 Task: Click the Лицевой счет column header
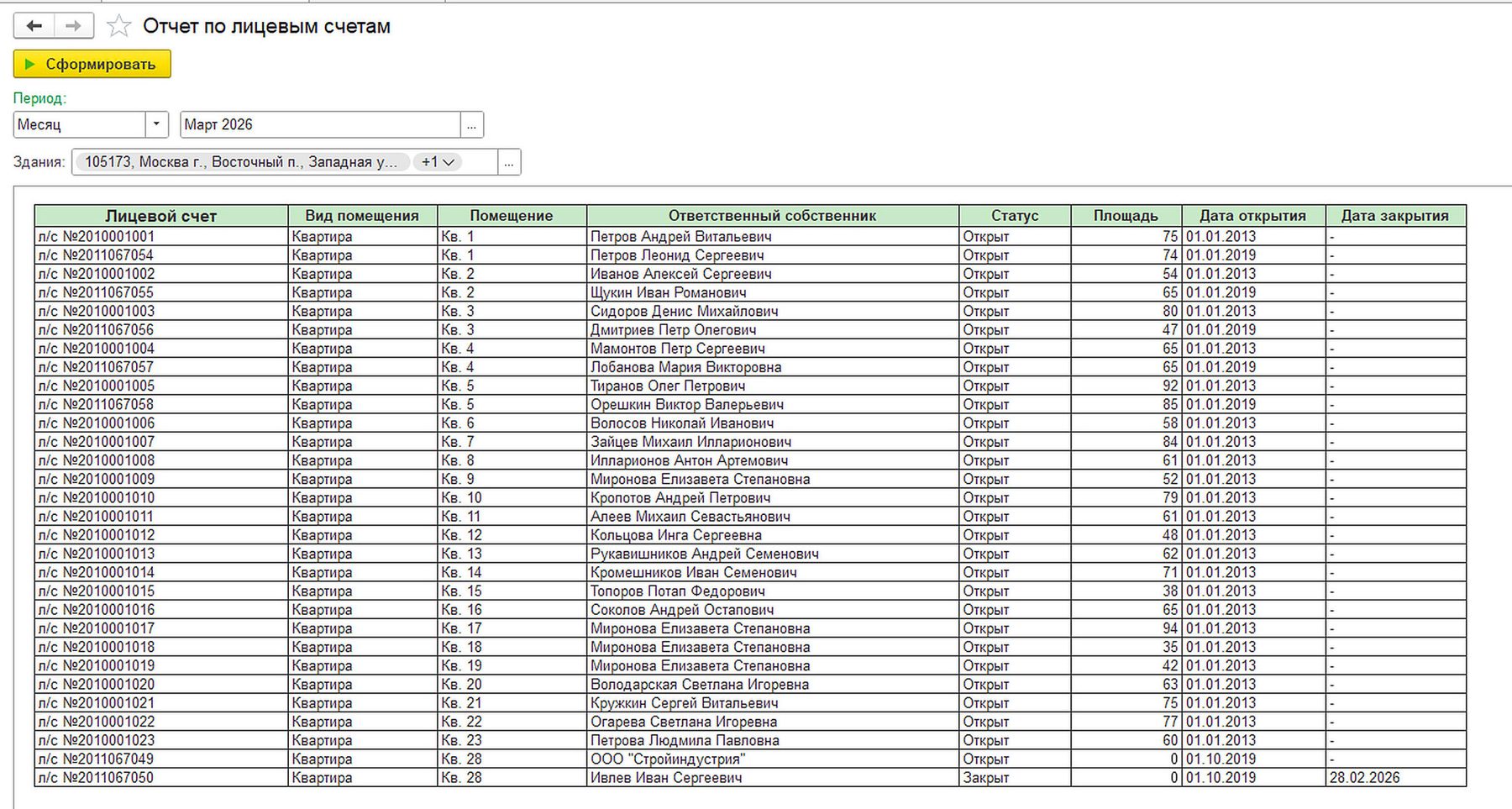click(161, 216)
